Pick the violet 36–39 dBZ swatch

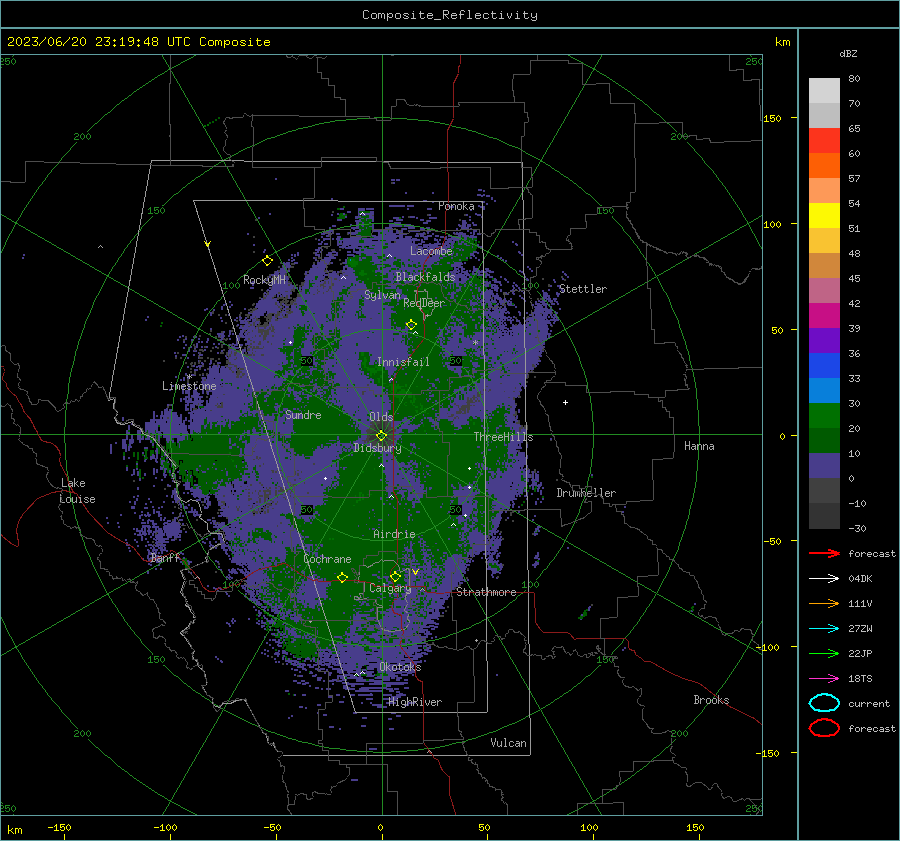point(824,340)
